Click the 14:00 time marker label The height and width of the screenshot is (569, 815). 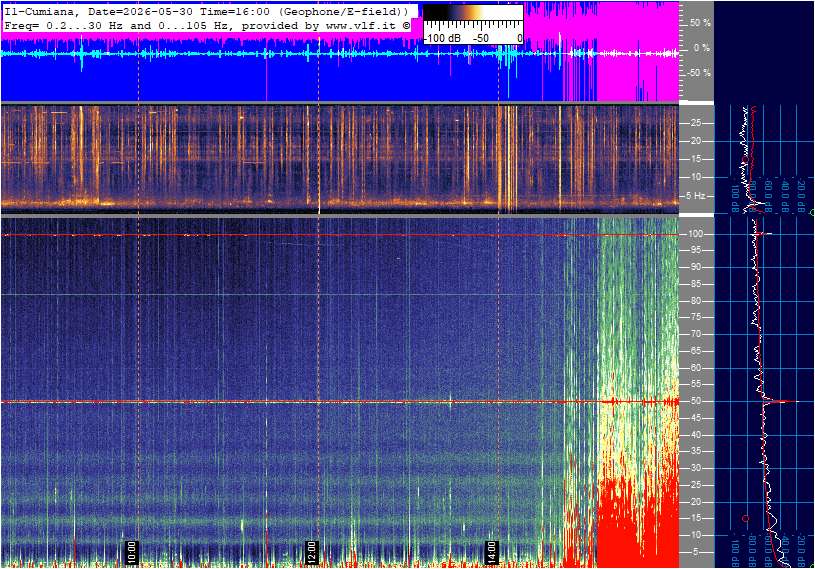coord(491,552)
